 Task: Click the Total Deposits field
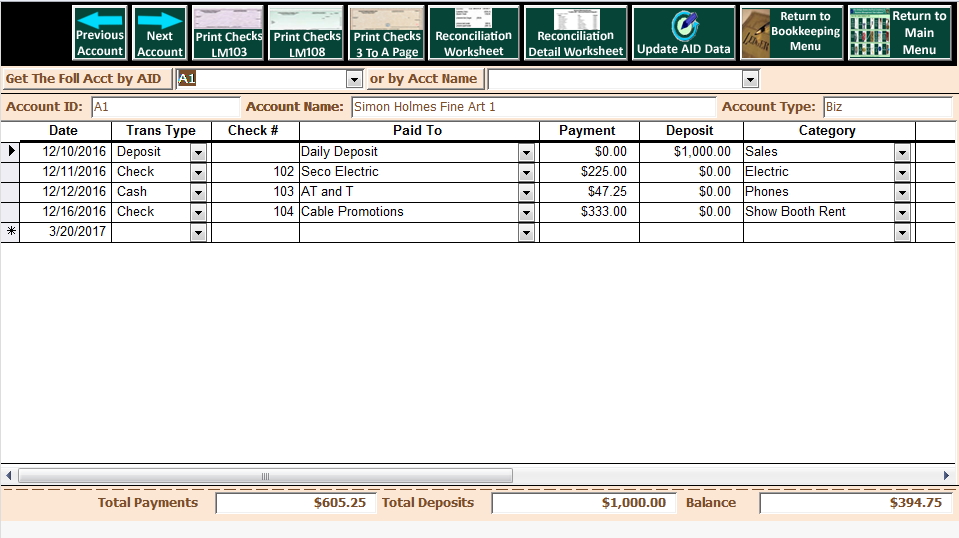(x=583, y=503)
